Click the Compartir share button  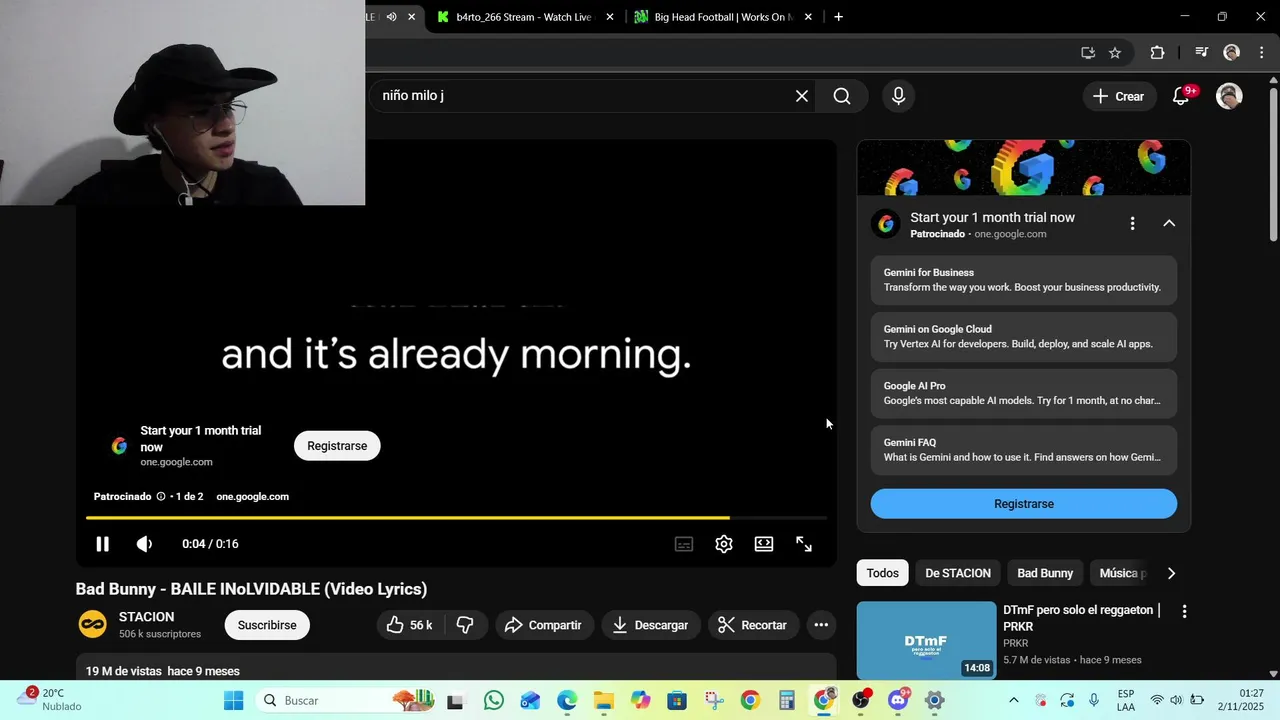tap(544, 625)
